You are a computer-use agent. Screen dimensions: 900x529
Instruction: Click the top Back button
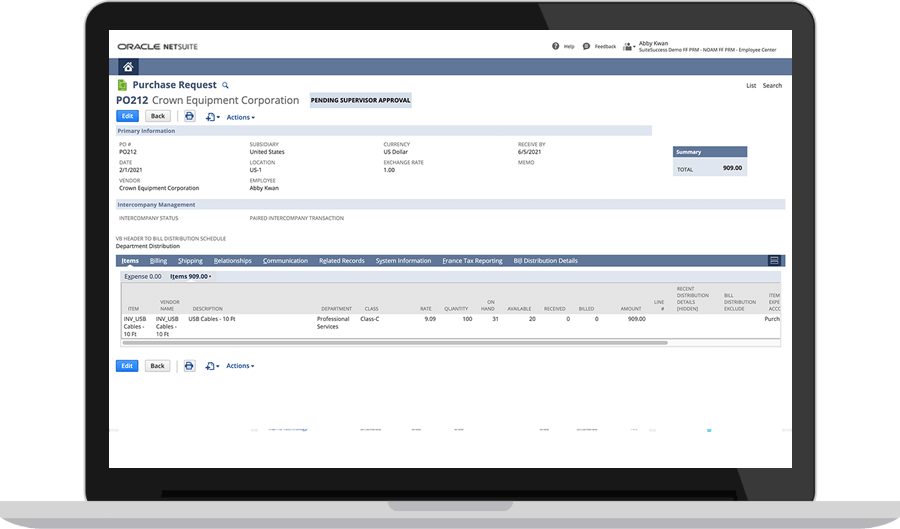(158, 116)
